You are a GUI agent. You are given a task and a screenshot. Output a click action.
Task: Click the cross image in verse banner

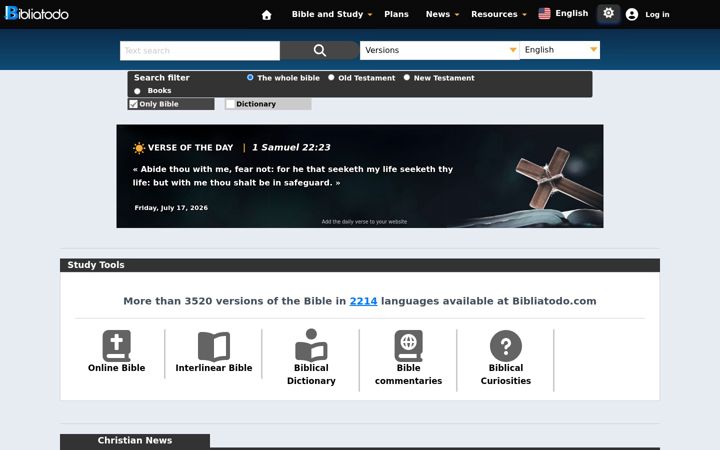coord(558,177)
